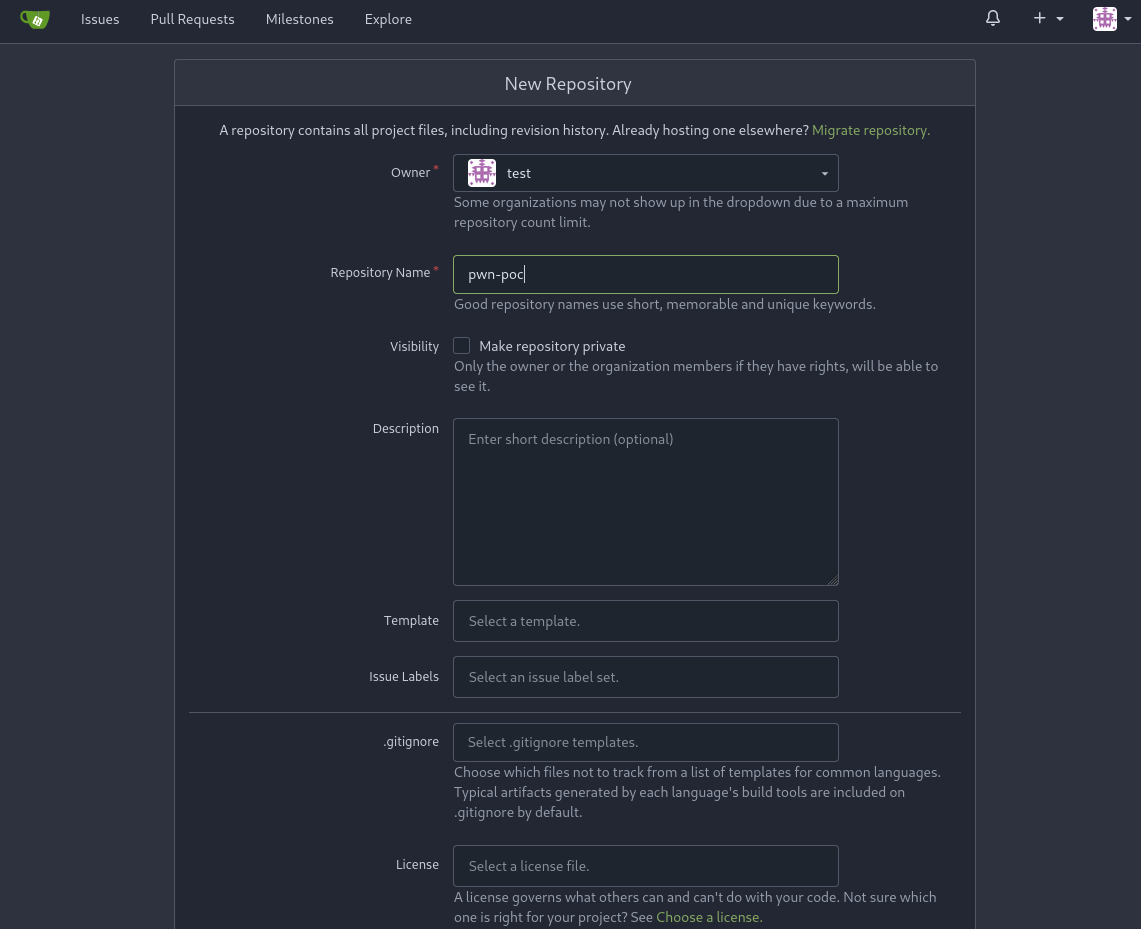Follow the Migrate repository link
1141x929 pixels.
coord(870,130)
